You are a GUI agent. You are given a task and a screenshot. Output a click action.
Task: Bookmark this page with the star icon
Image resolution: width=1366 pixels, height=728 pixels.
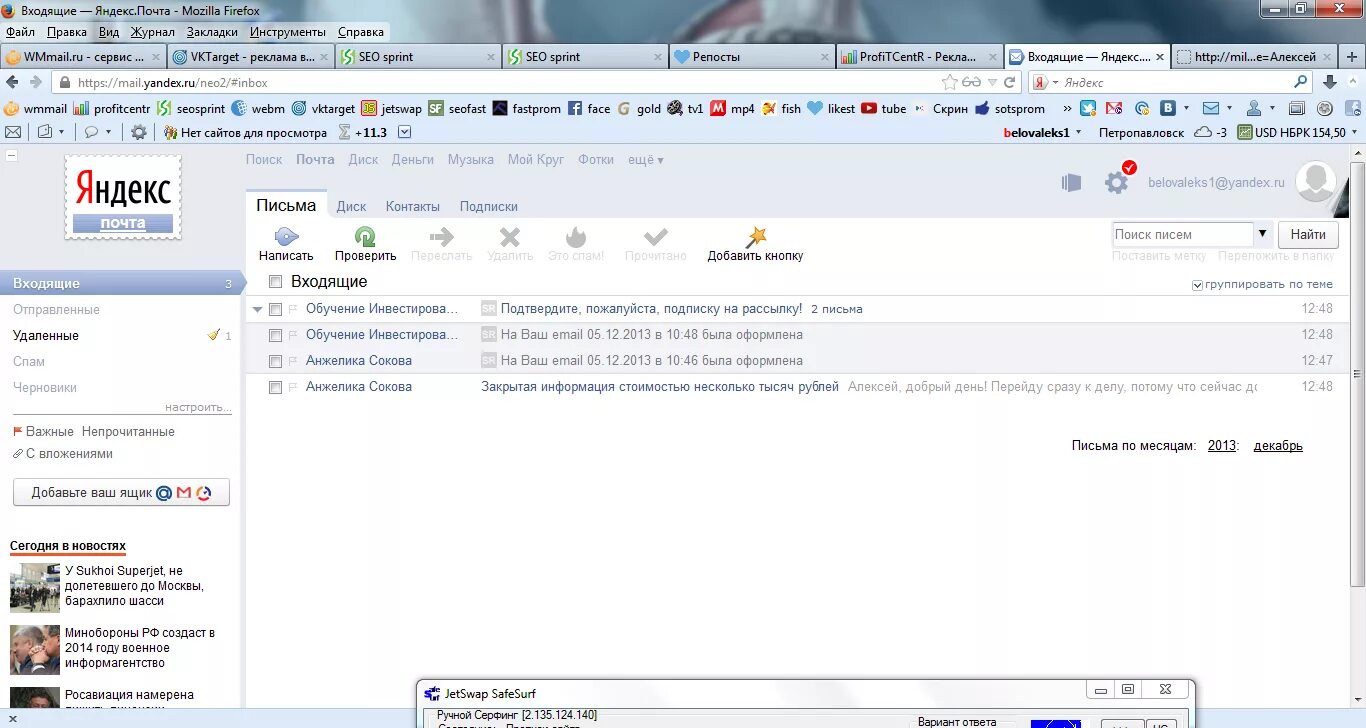pos(949,83)
